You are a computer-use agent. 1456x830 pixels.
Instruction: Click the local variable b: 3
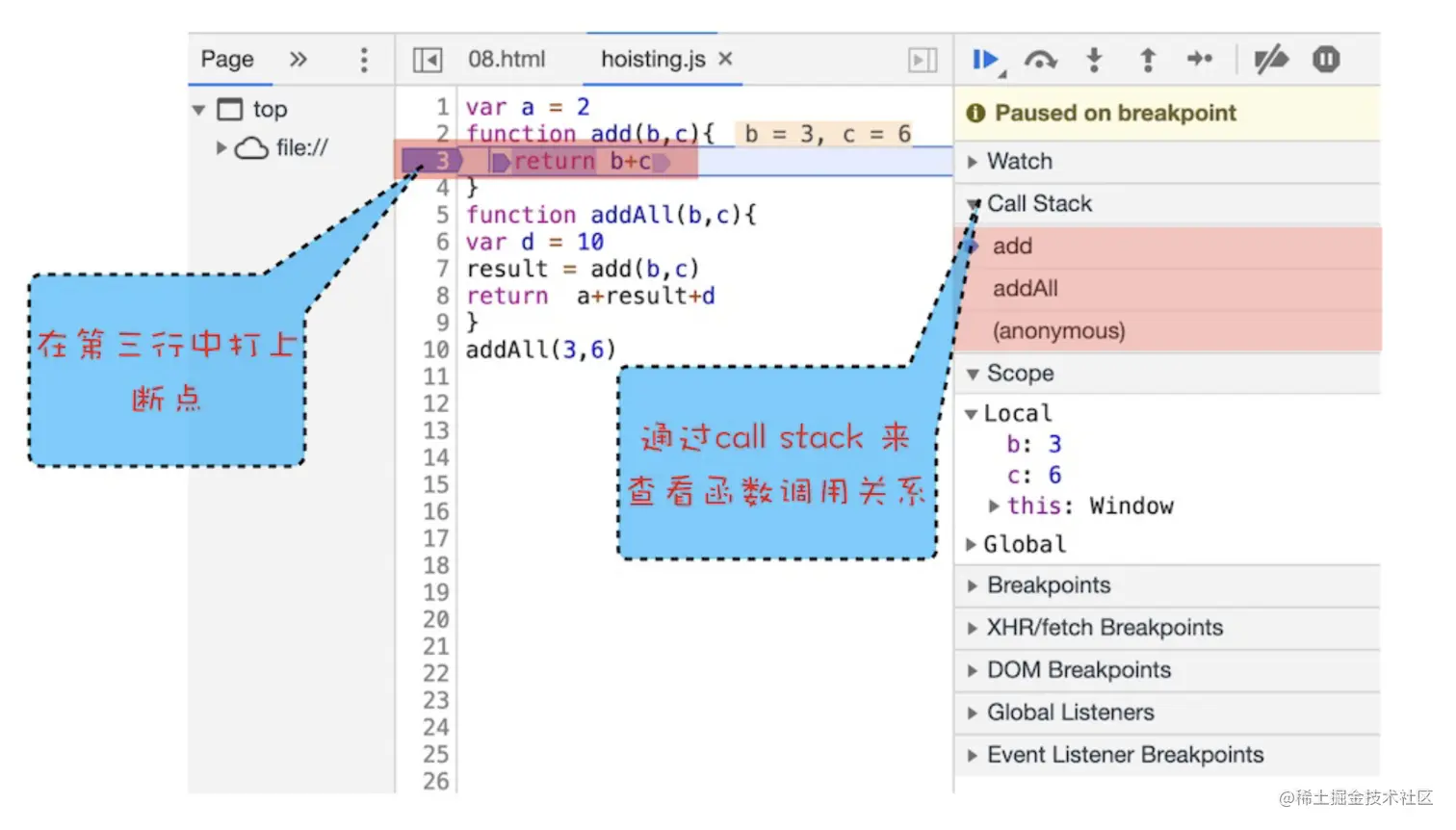point(1033,445)
